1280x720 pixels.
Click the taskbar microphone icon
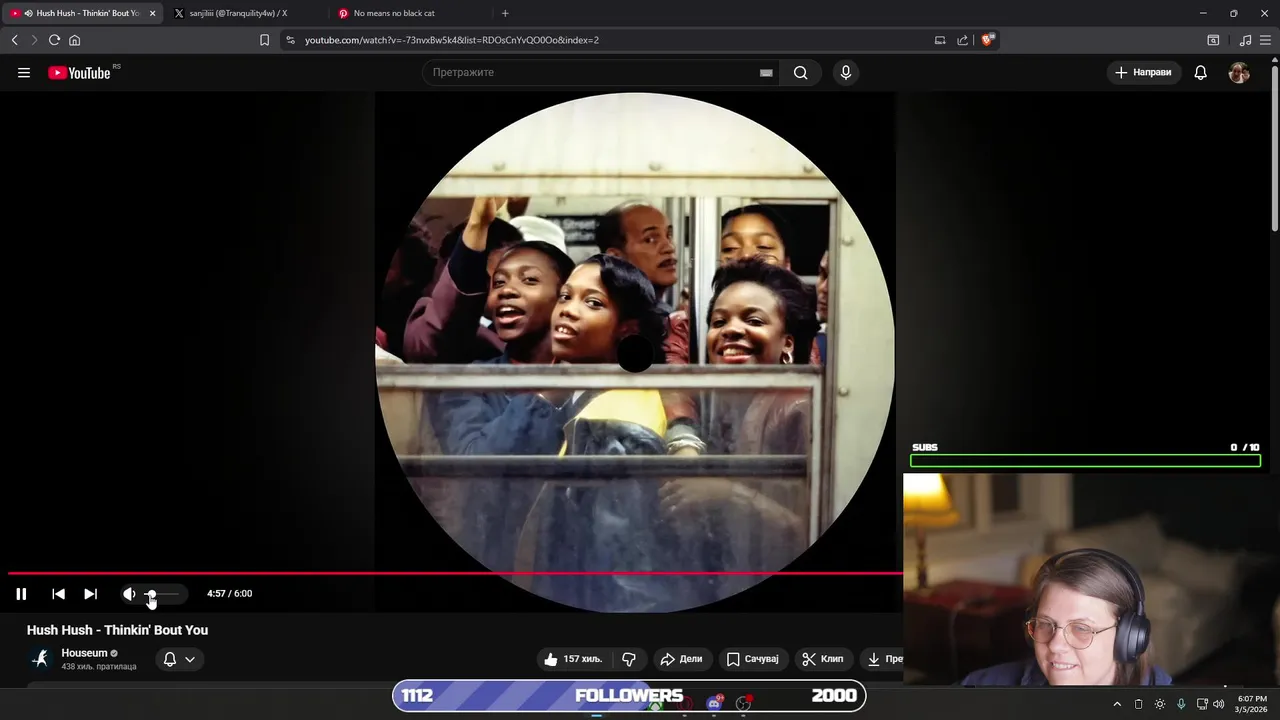click(x=1181, y=704)
